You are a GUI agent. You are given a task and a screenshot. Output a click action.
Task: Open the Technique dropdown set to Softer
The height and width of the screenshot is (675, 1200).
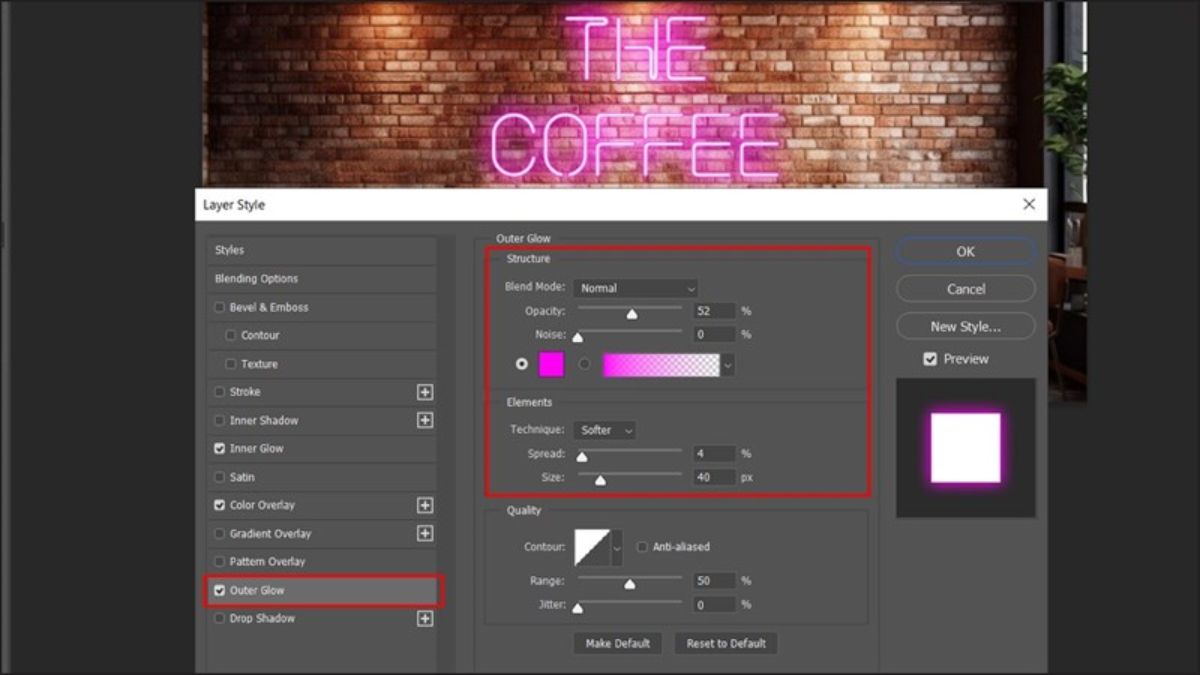coord(604,430)
